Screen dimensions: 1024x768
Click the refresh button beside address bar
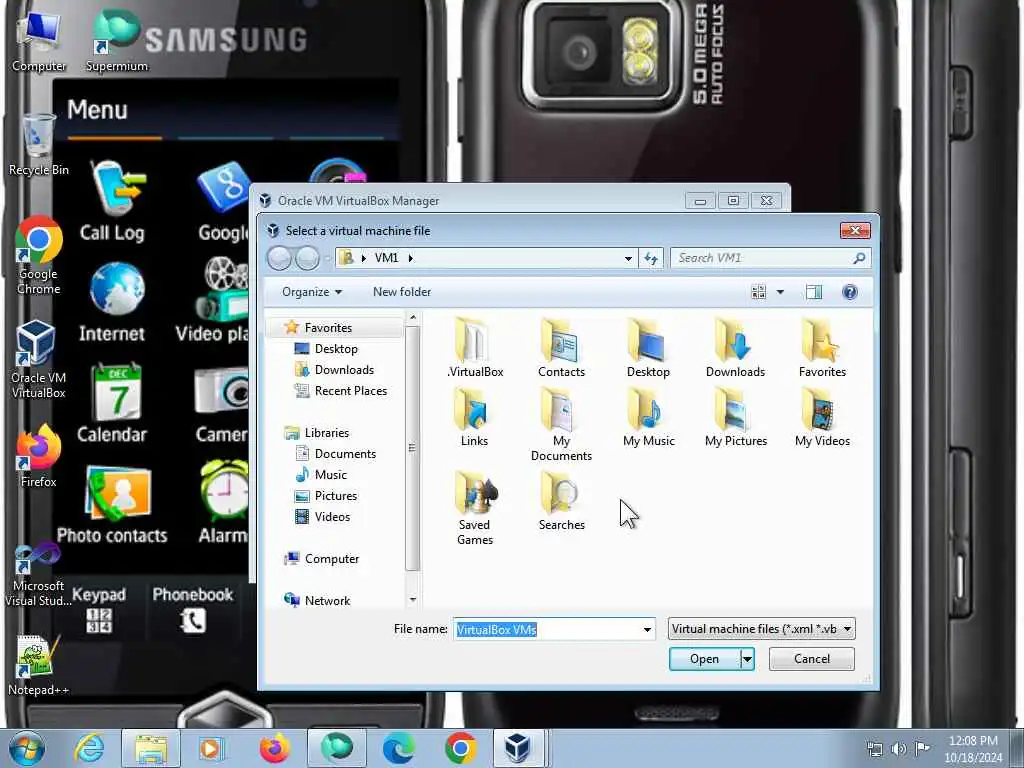coord(651,258)
